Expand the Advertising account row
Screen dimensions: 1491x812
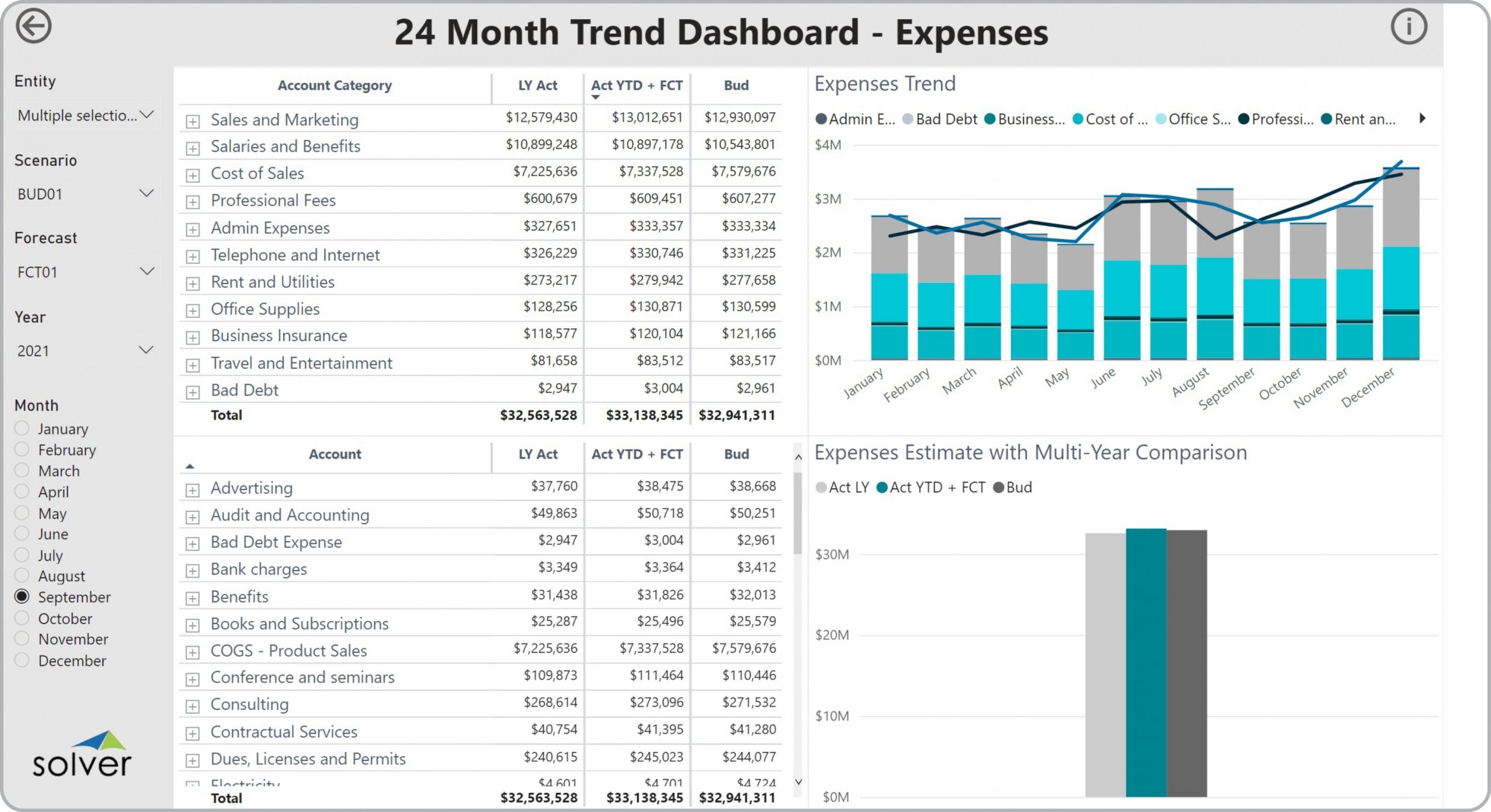click(193, 490)
